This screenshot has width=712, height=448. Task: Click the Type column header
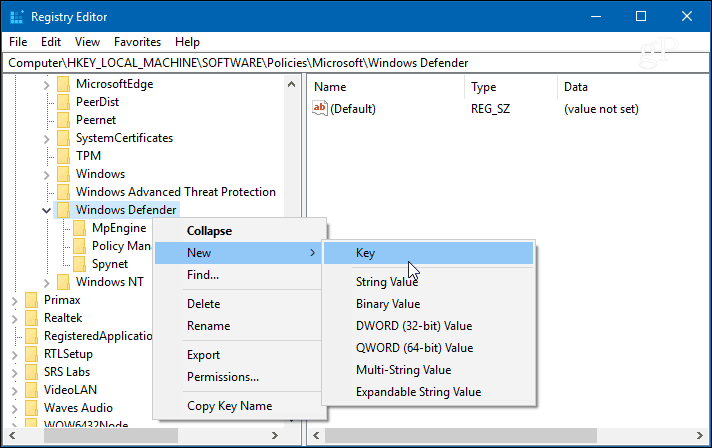point(511,87)
